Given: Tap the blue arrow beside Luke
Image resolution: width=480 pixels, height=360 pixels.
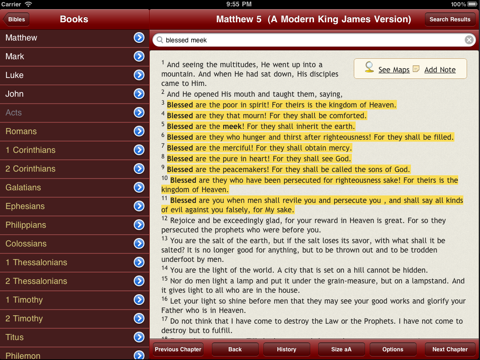Looking at the screenshot, I should [139, 75].
